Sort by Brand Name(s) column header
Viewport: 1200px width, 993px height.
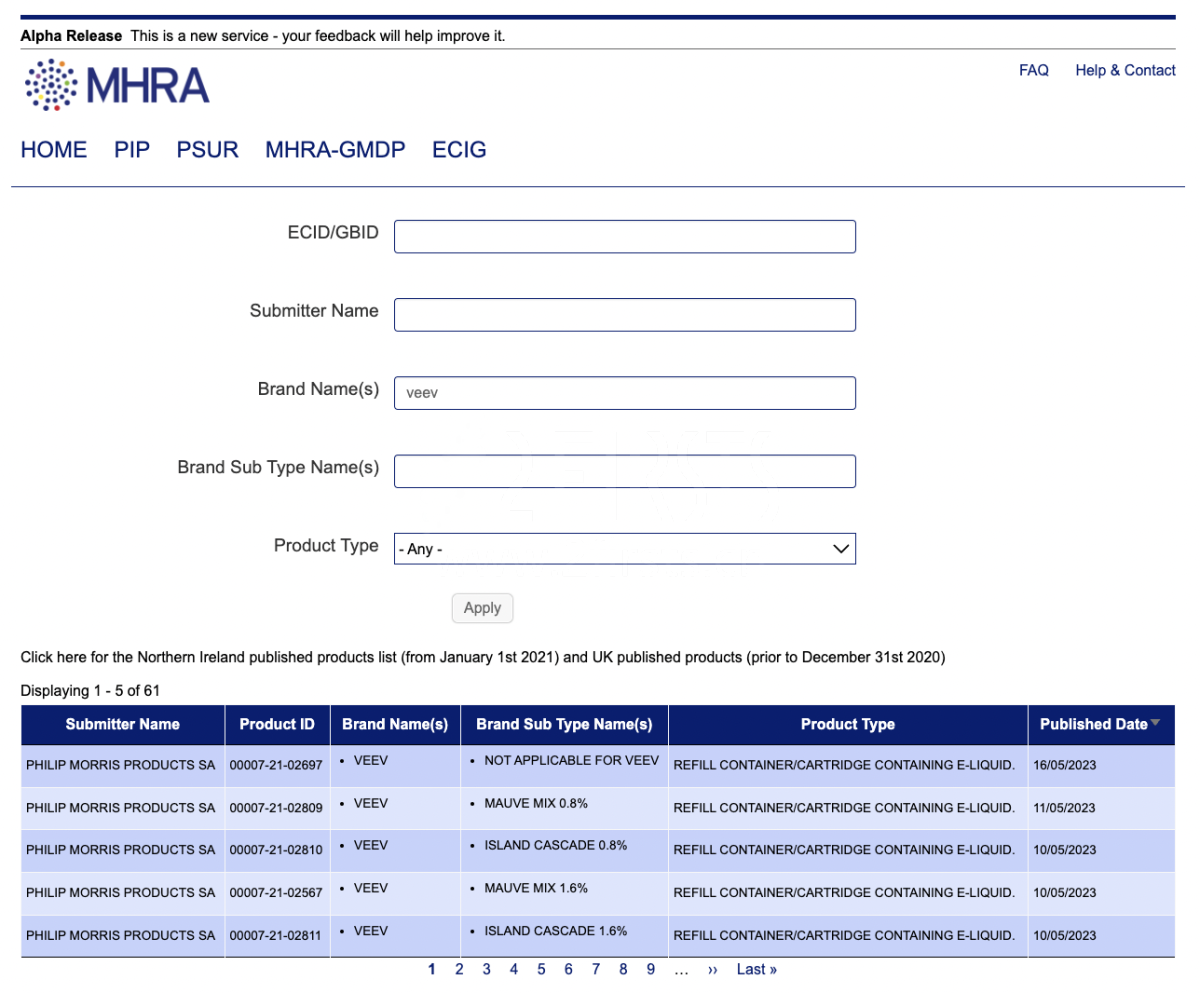coord(395,724)
